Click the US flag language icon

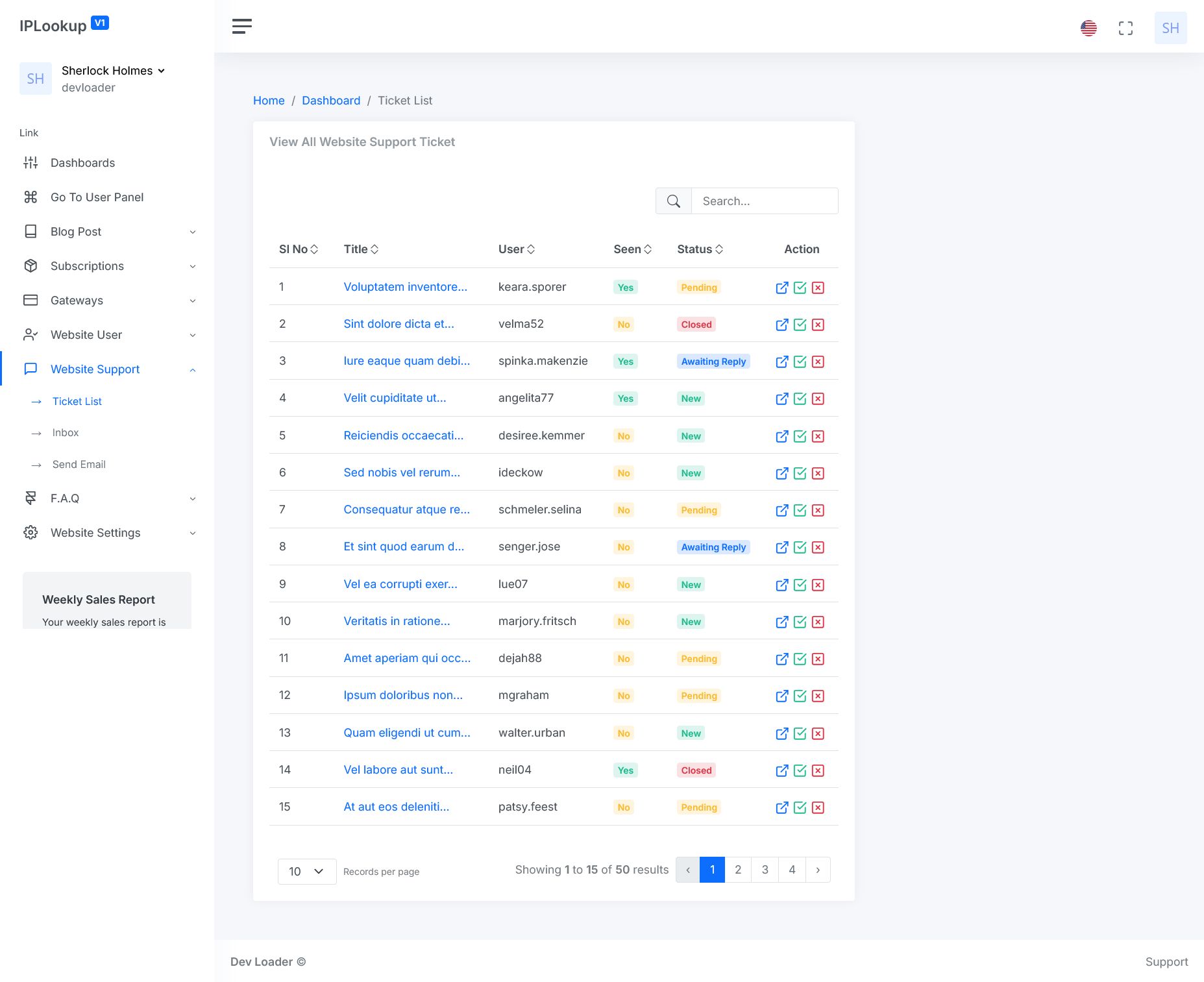point(1088,28)
